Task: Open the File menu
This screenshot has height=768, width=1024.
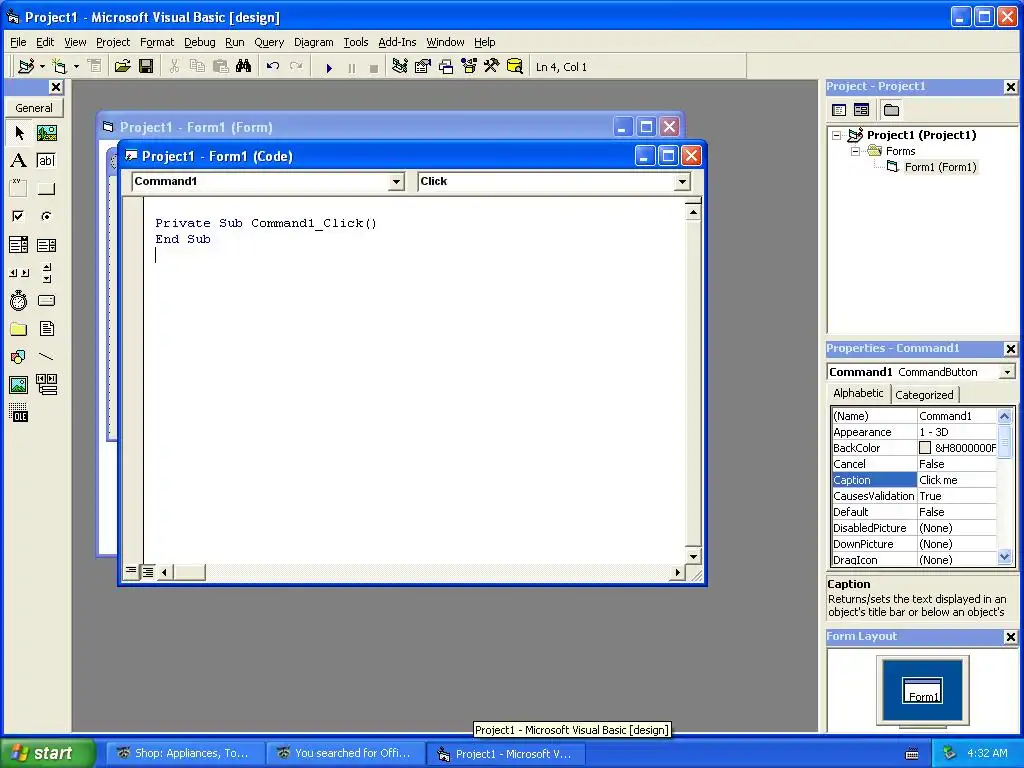Action: (x=18, y=42)
